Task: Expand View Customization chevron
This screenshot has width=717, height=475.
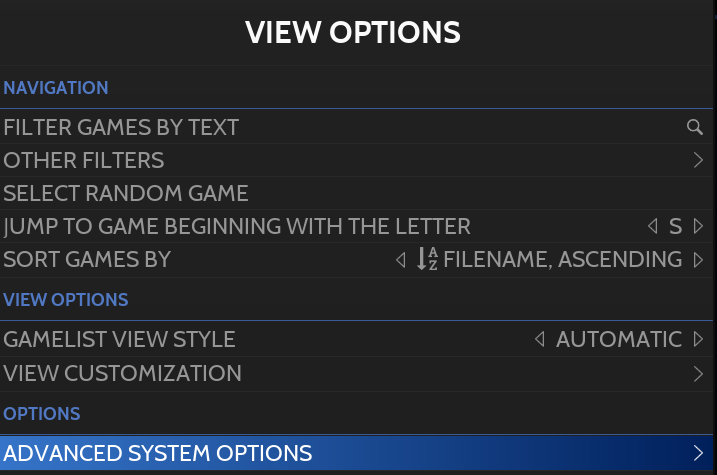Action: coord(698,374)
